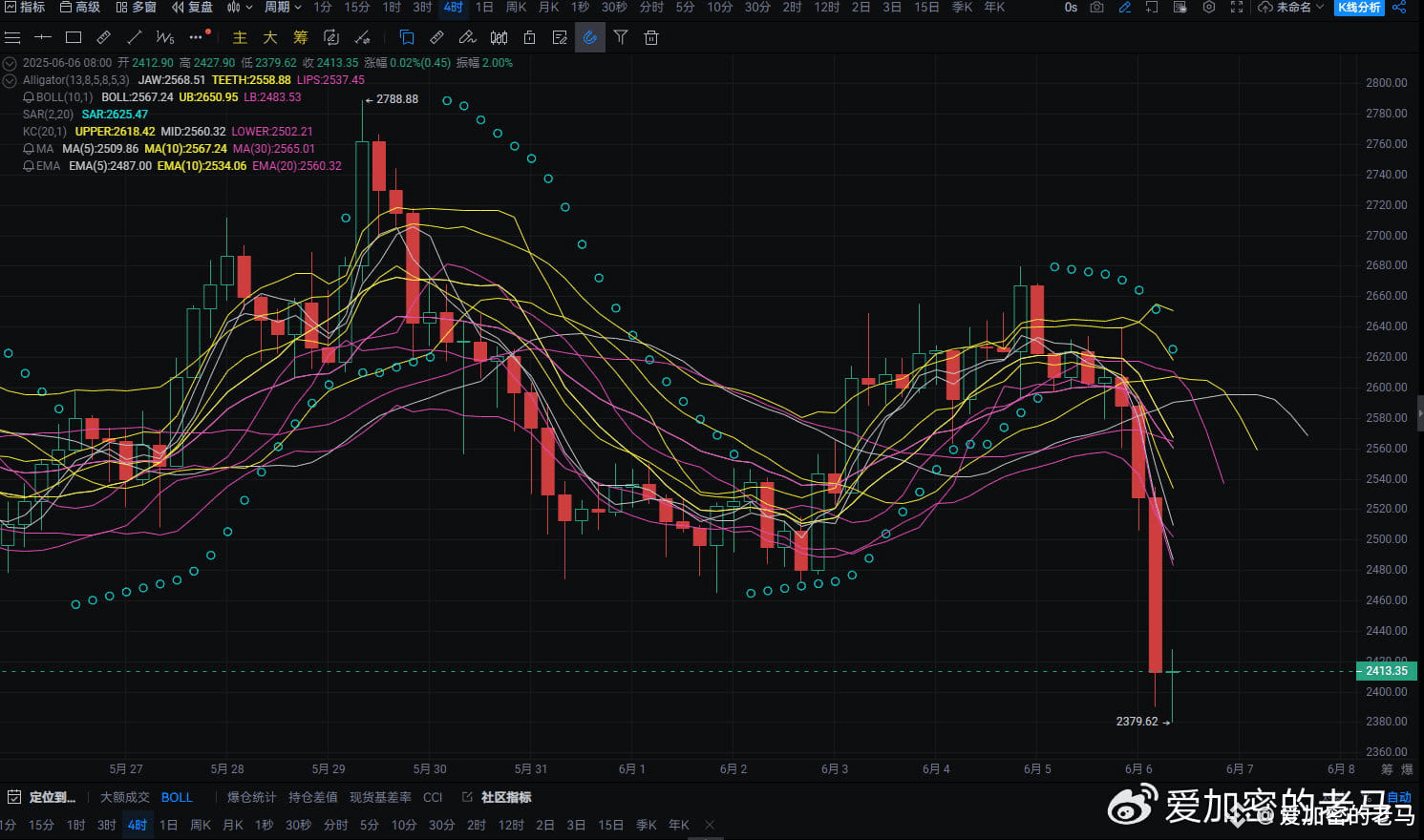Toggle 持仓差值 indicator
Viewport: 1424px width, 840px height.
312,797
